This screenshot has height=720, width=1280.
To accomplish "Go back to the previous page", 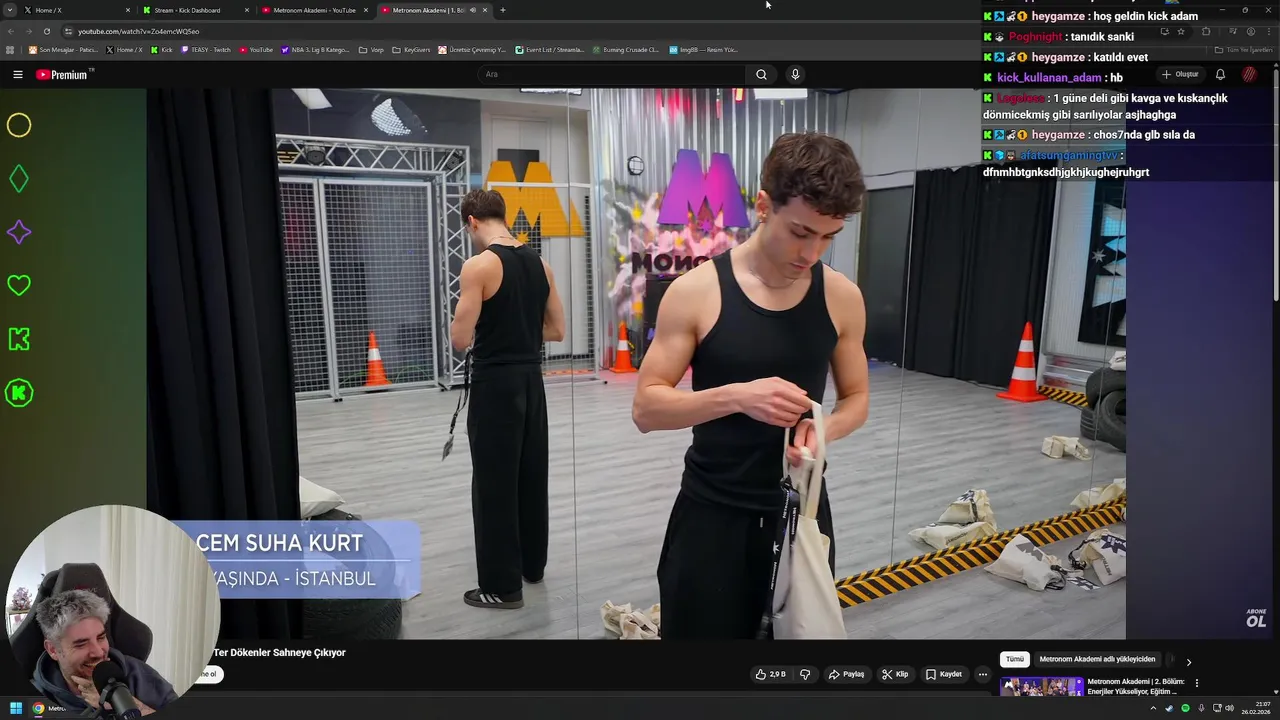I will 11,31.
